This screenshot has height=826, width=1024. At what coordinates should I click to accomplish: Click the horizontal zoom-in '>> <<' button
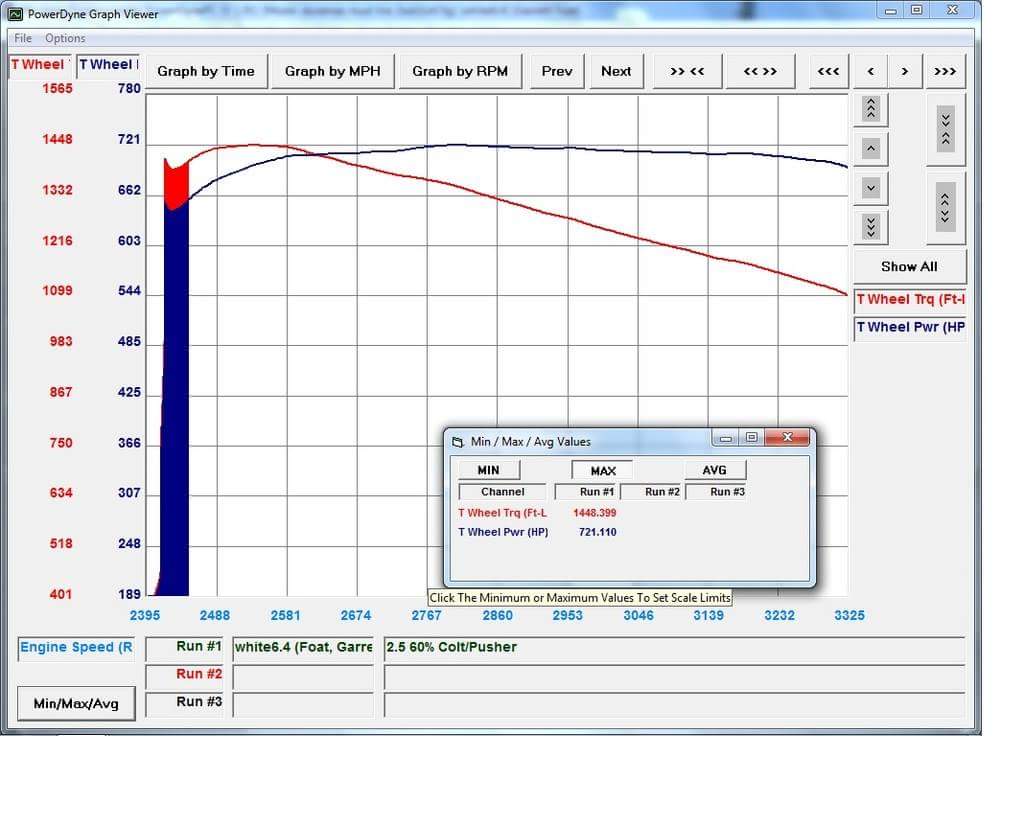687,71
